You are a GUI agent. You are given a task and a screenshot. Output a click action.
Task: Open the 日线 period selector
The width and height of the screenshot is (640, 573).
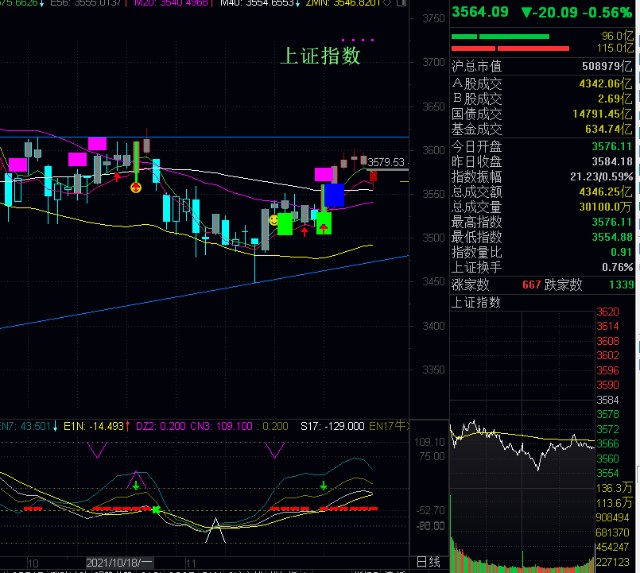[x=428, y=562]
